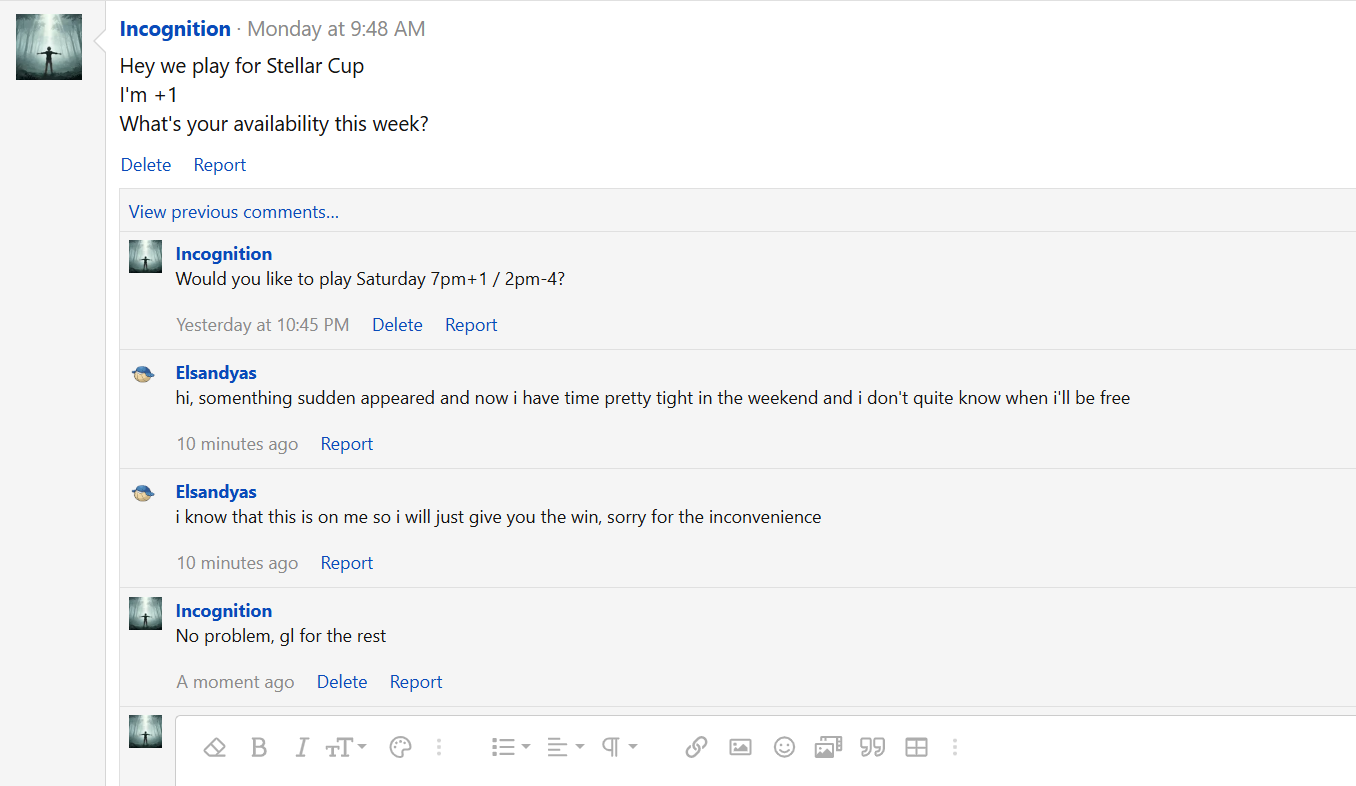Toggle bold text formatting
1356x786 pixels.
259,747
